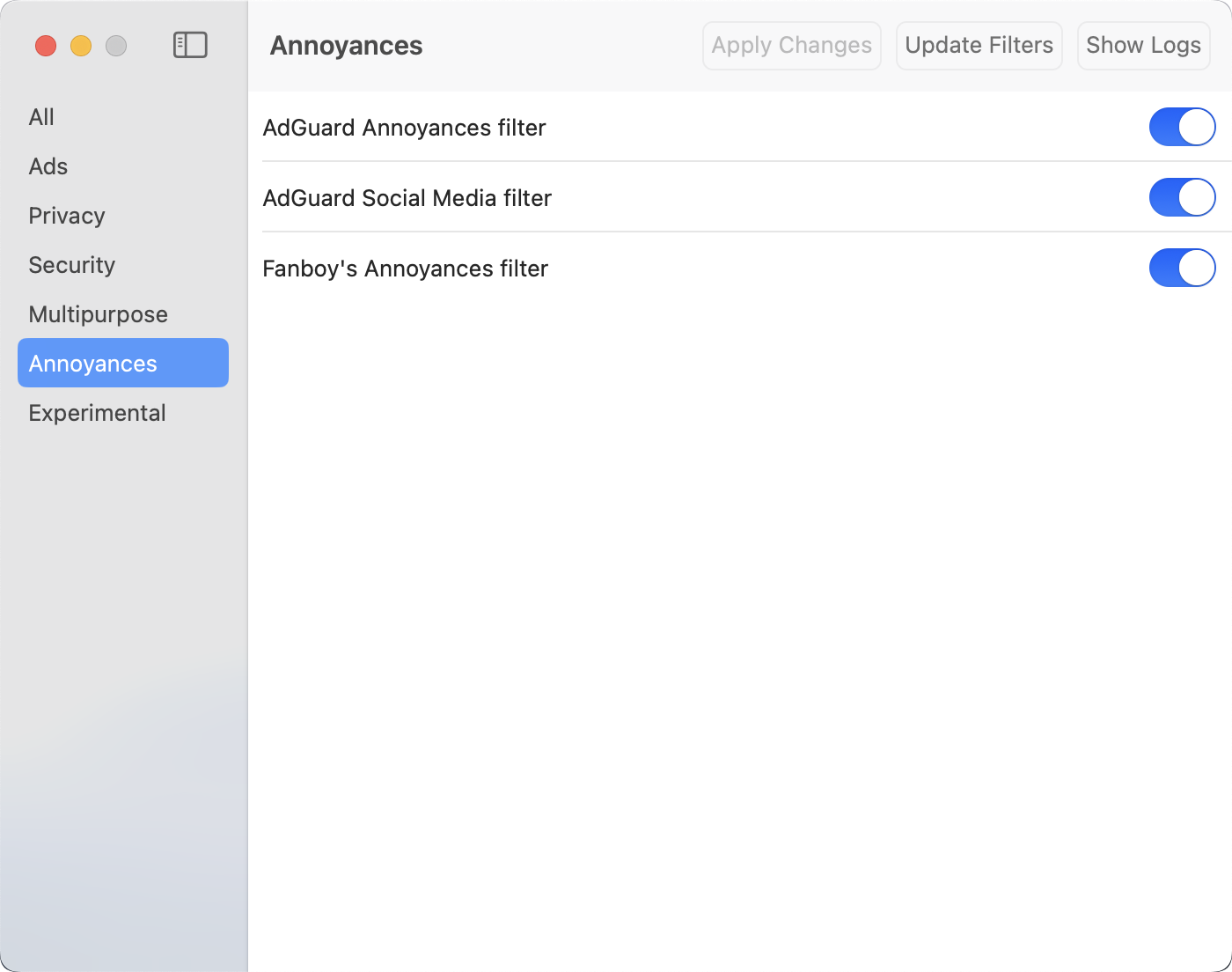Disable the AdGuard Annoyances filter switch

(x=1182, y=127)
